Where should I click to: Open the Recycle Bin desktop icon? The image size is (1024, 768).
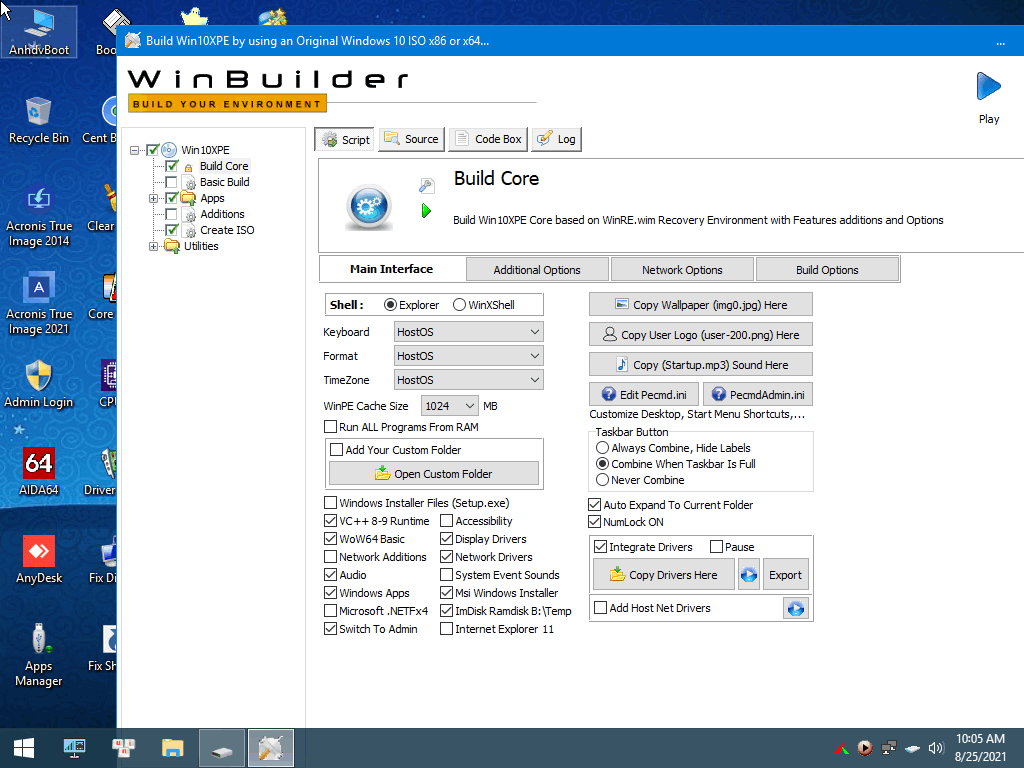(39, 120)
